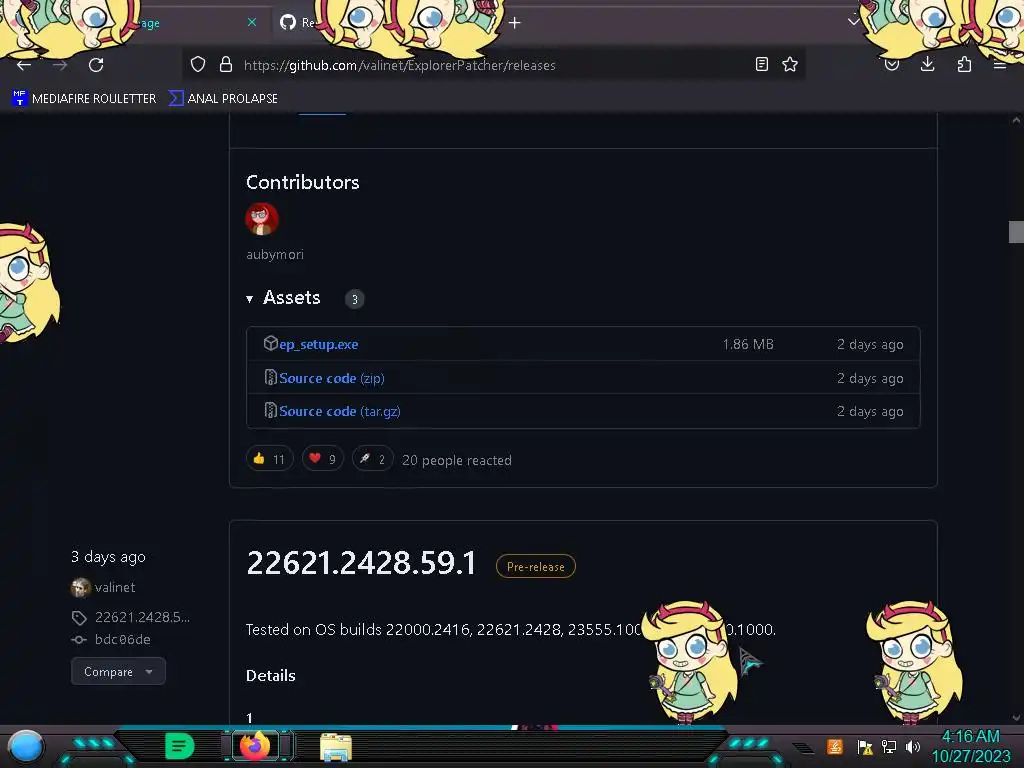This screenshot has height=768, width=1024.
Task: View site security padlock icon
Action: pos(226,64)
